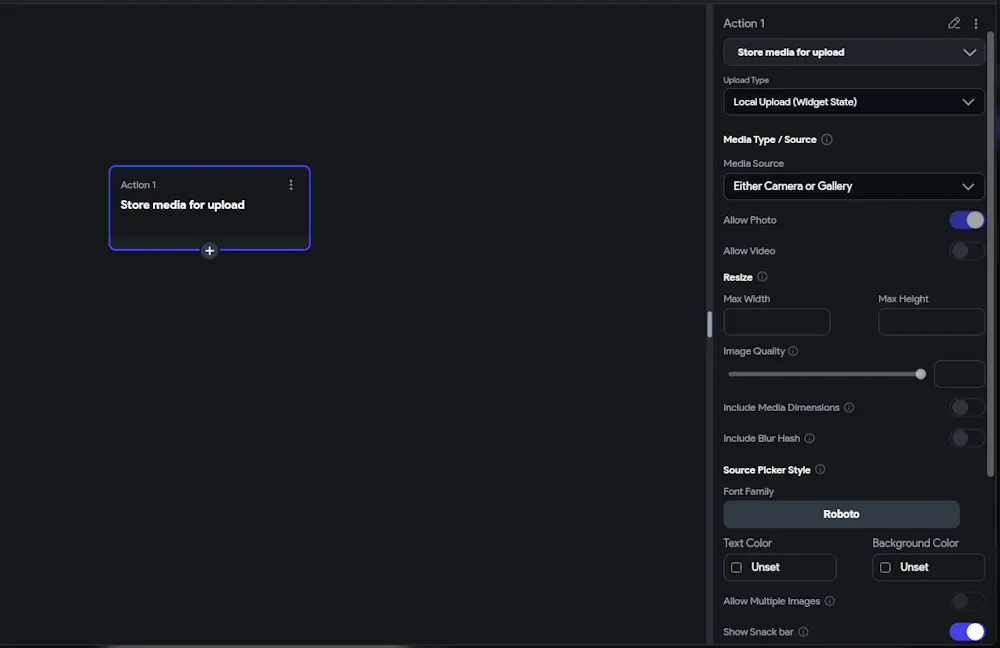The height and width of the screenshot is (648, 1000).
Task: Show info for Allow Multiple Images
Action: coord(830,601)
